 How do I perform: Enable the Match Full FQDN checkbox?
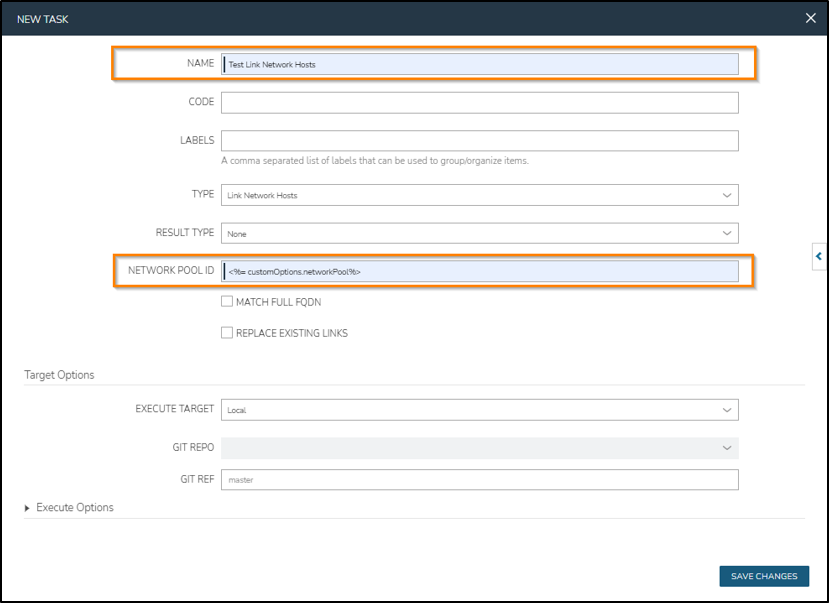coord(227,301)
